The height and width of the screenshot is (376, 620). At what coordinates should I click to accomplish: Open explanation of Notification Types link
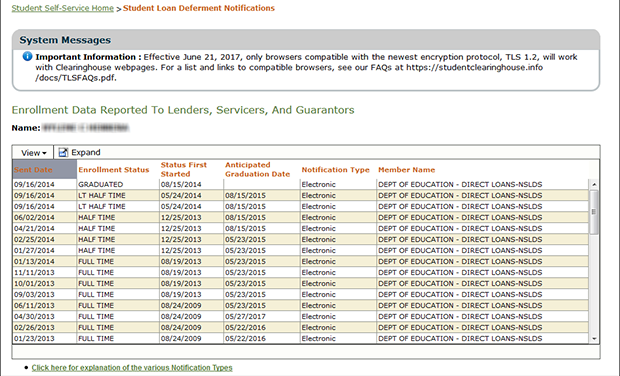132,368
